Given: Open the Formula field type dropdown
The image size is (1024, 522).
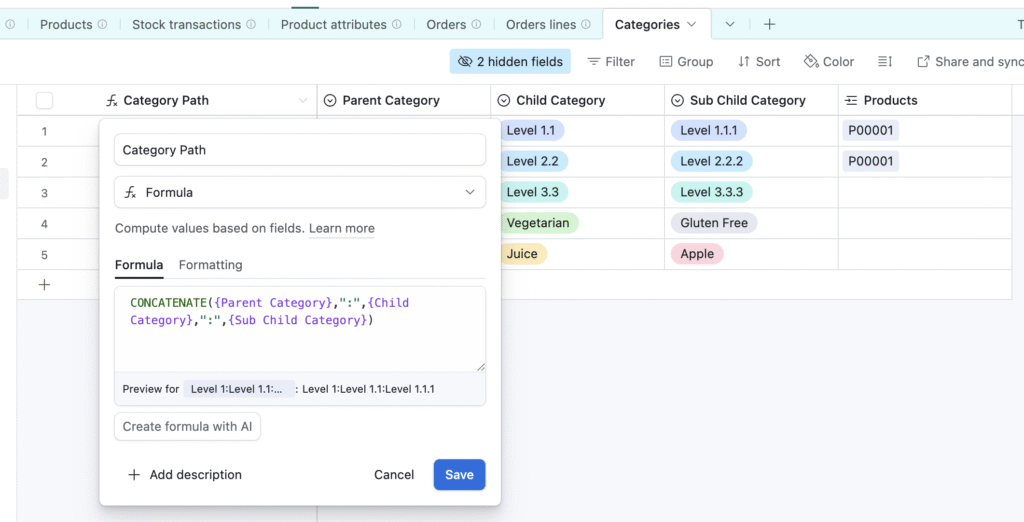Looking at the screenshot, I should (x=300, y=192).
